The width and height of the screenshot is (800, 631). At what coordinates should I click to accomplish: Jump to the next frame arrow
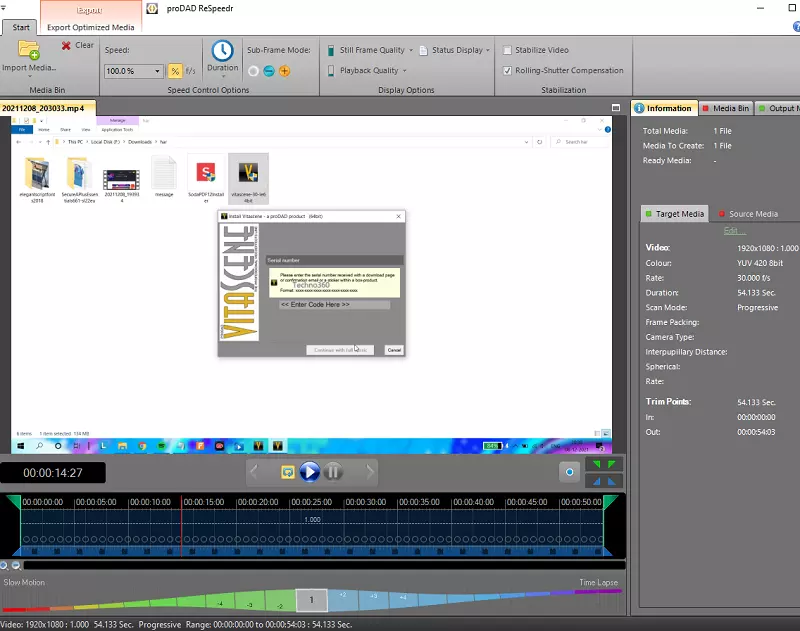(x=370, y=471)
